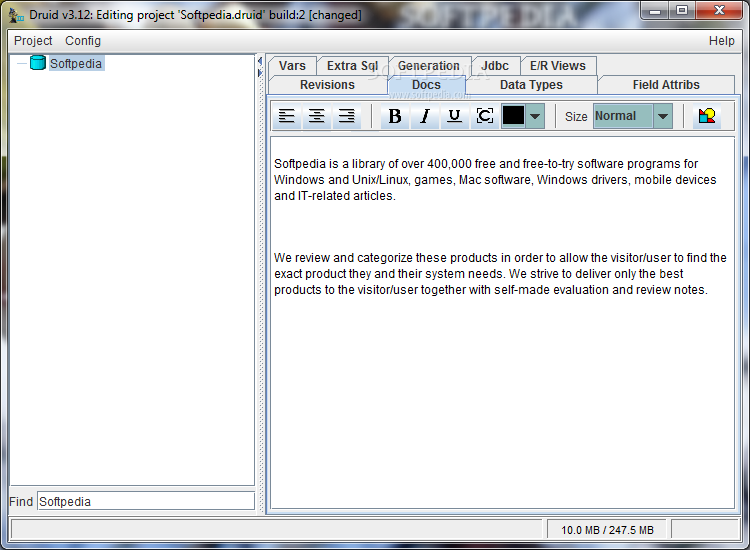Switch to the E/R Views tab
This screenshot has height=550, width=750.
pyautogui.click(x=558, y=66)
